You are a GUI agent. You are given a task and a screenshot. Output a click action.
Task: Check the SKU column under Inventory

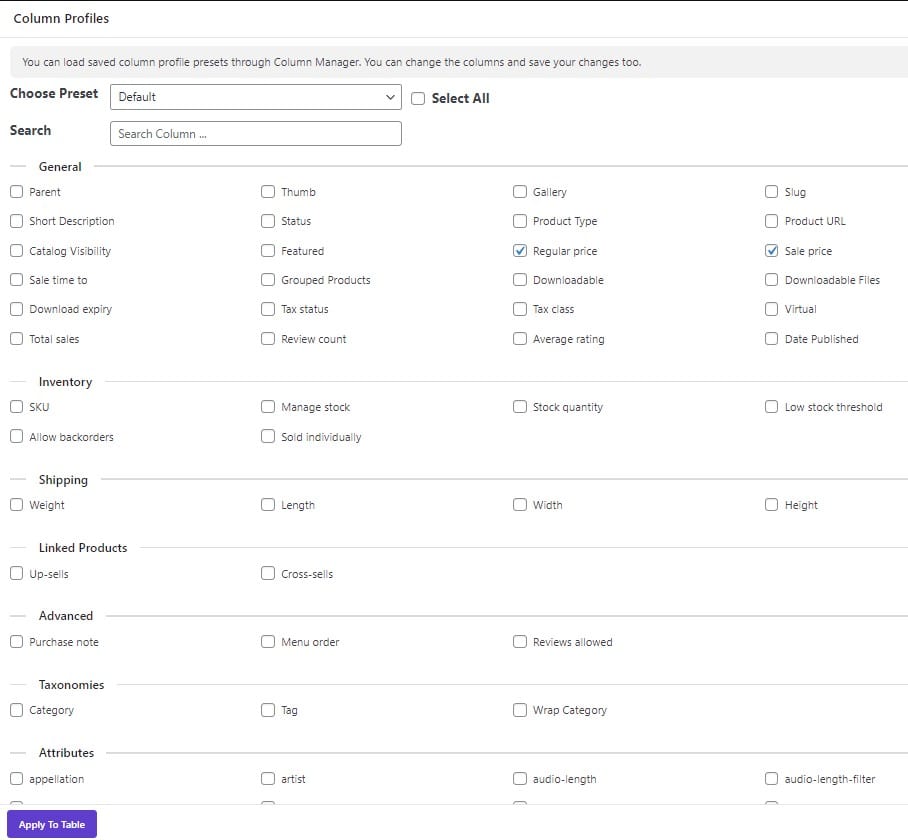pyautogui.click(x=16, y=407)
